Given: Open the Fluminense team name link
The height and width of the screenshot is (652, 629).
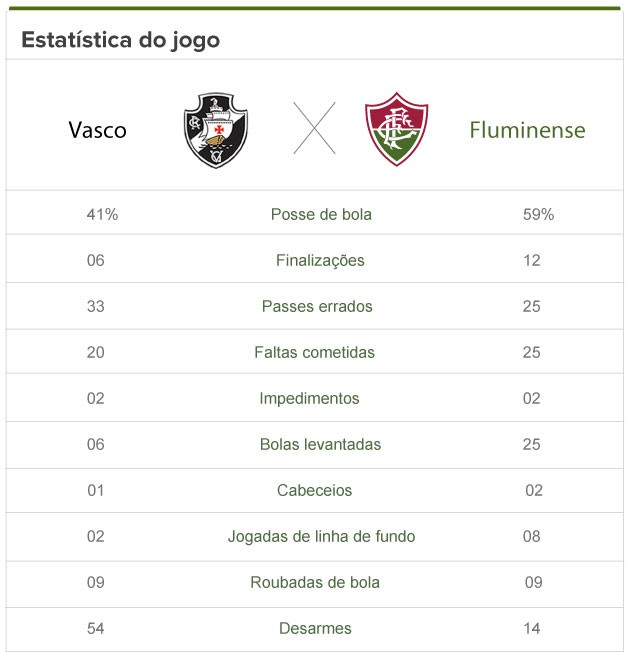Looking at the screenshot, I should coord(527,130).
